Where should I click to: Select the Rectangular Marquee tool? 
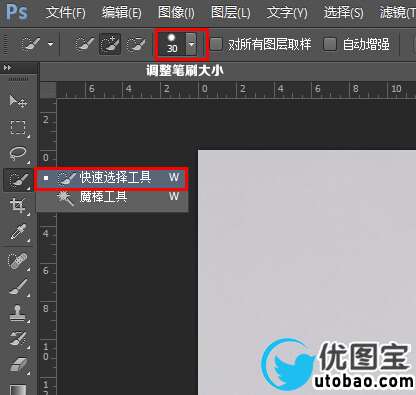[x=18, y=128]
